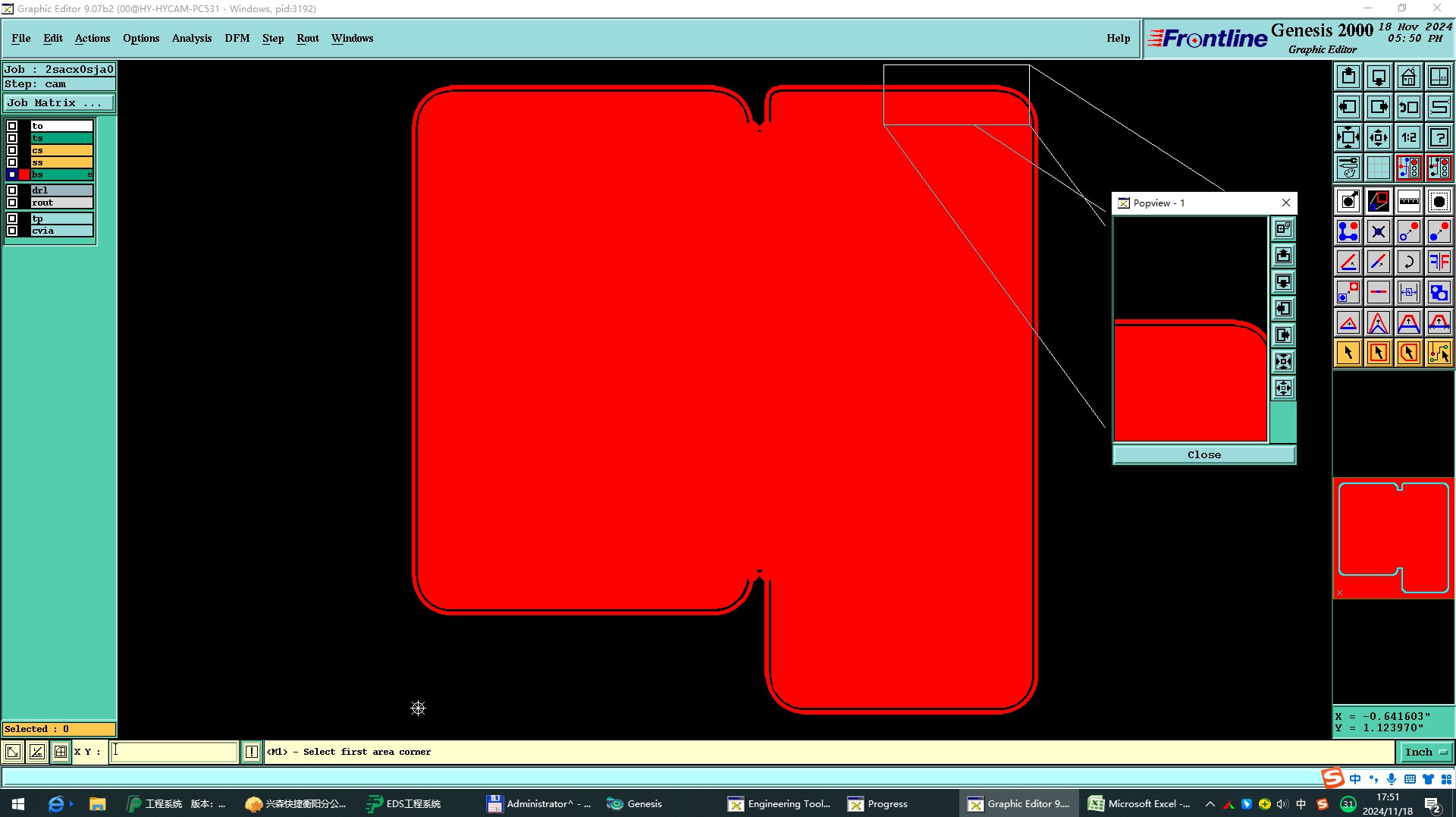Show hidden system tray icons chevron
Image resolution: width=1456 pixels, height=817 pixels.
point(1210,804)
